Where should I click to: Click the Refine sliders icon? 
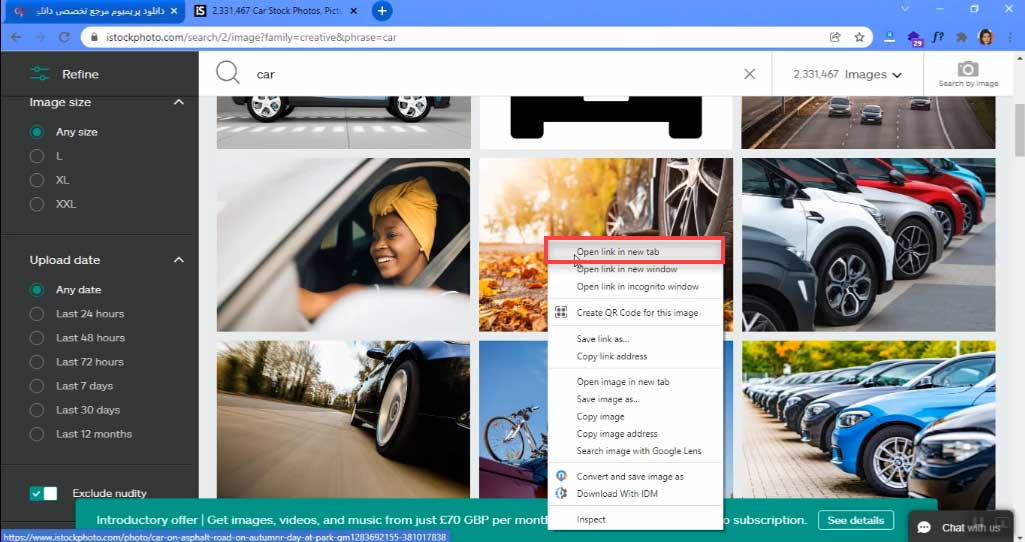(x=39, y=74)
